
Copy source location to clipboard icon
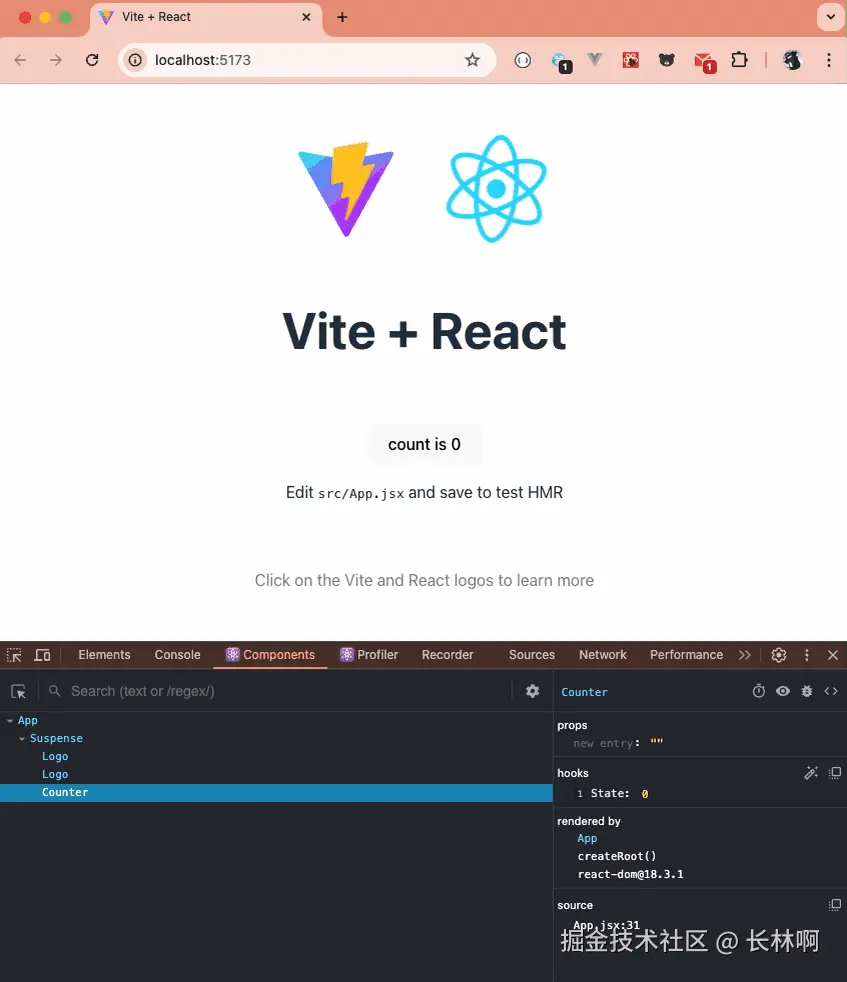pyautogui.click(x=834, y=905)
